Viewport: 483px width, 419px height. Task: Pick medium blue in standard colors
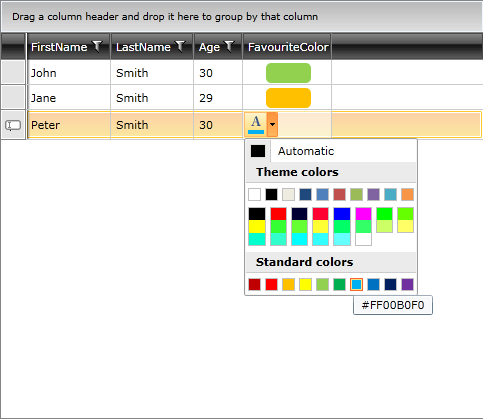click(x=373, y=284)
